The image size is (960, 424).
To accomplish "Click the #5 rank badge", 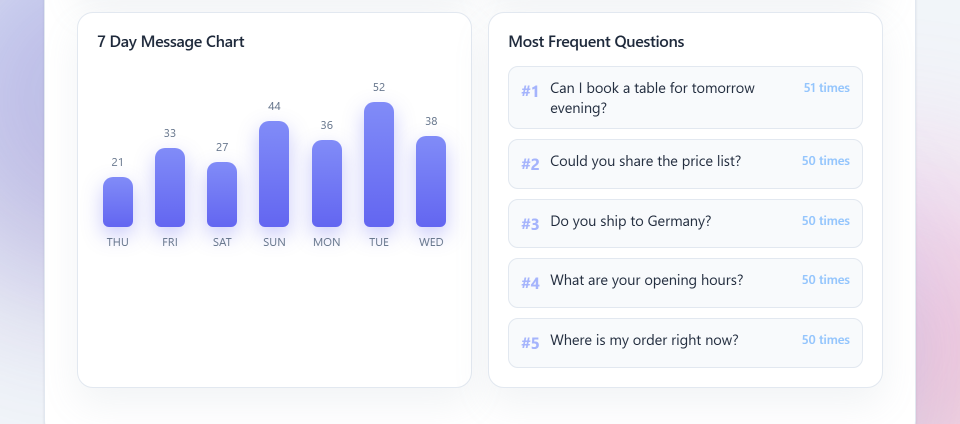I will click(x=530, y=343).
